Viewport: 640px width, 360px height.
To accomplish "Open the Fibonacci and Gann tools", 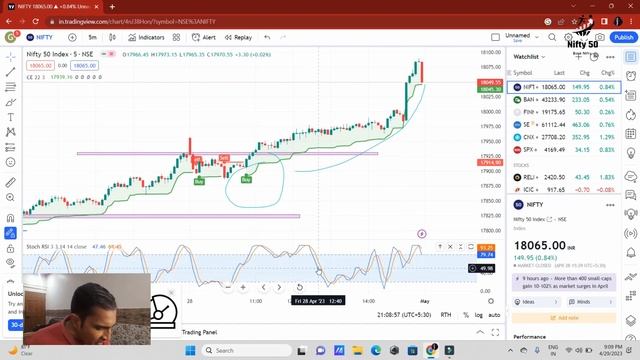I will coord(11,87).
